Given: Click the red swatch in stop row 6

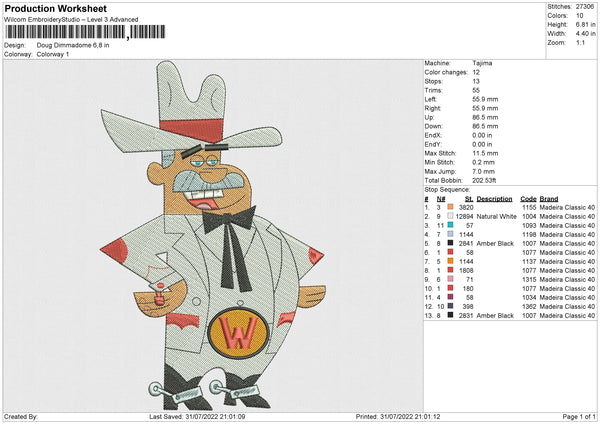Looking at the screenshot, I should pyautogui.click(x=450, y=252).
